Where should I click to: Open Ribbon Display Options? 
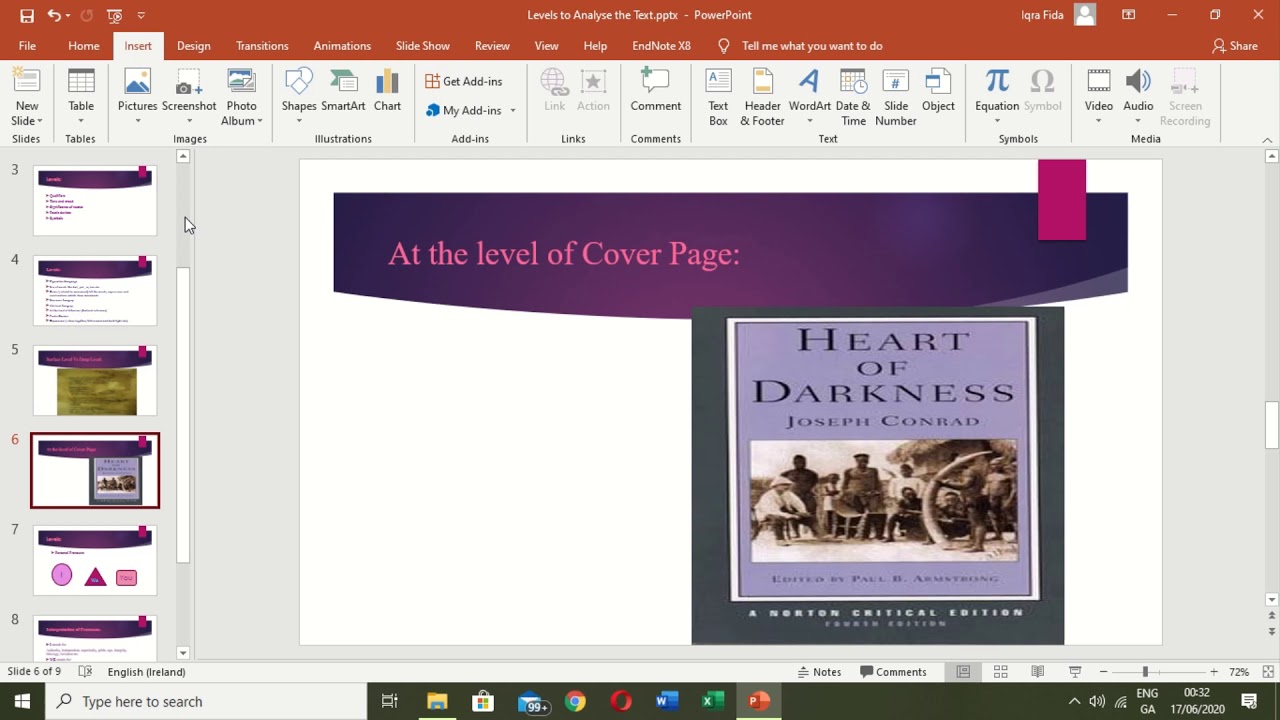(x=1128, y=15)
